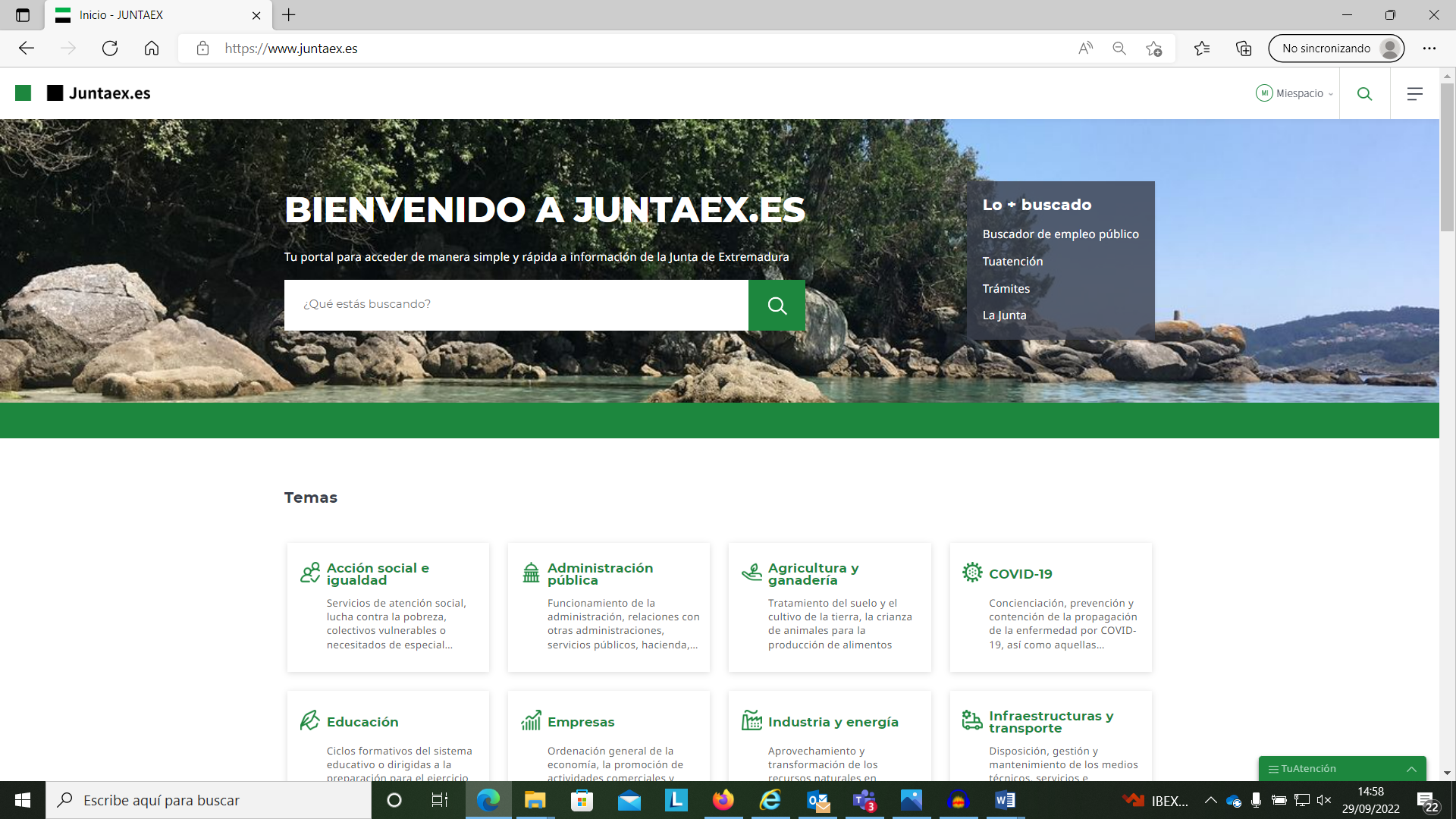Click the green search button in the hero banner
Image resolution: width=1456 pixels, height=819 pixels.
coord(777,305)
